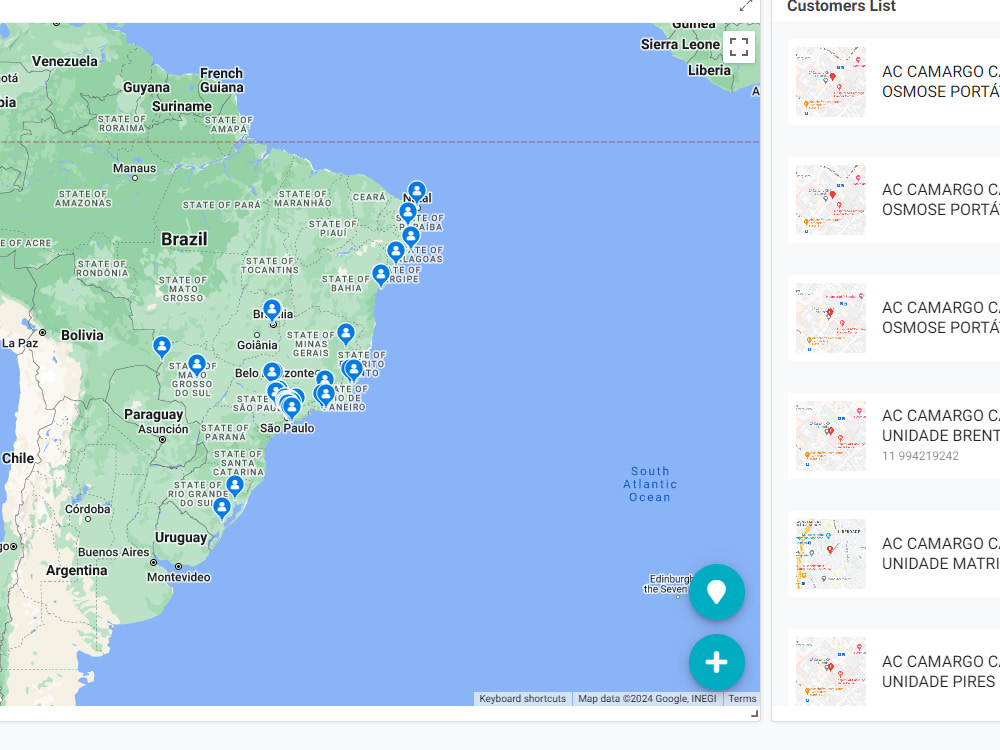Viewport: 1000px width, 750px height.
Task: Select the customer marker near Bolivia border
Action: point(162,347)
